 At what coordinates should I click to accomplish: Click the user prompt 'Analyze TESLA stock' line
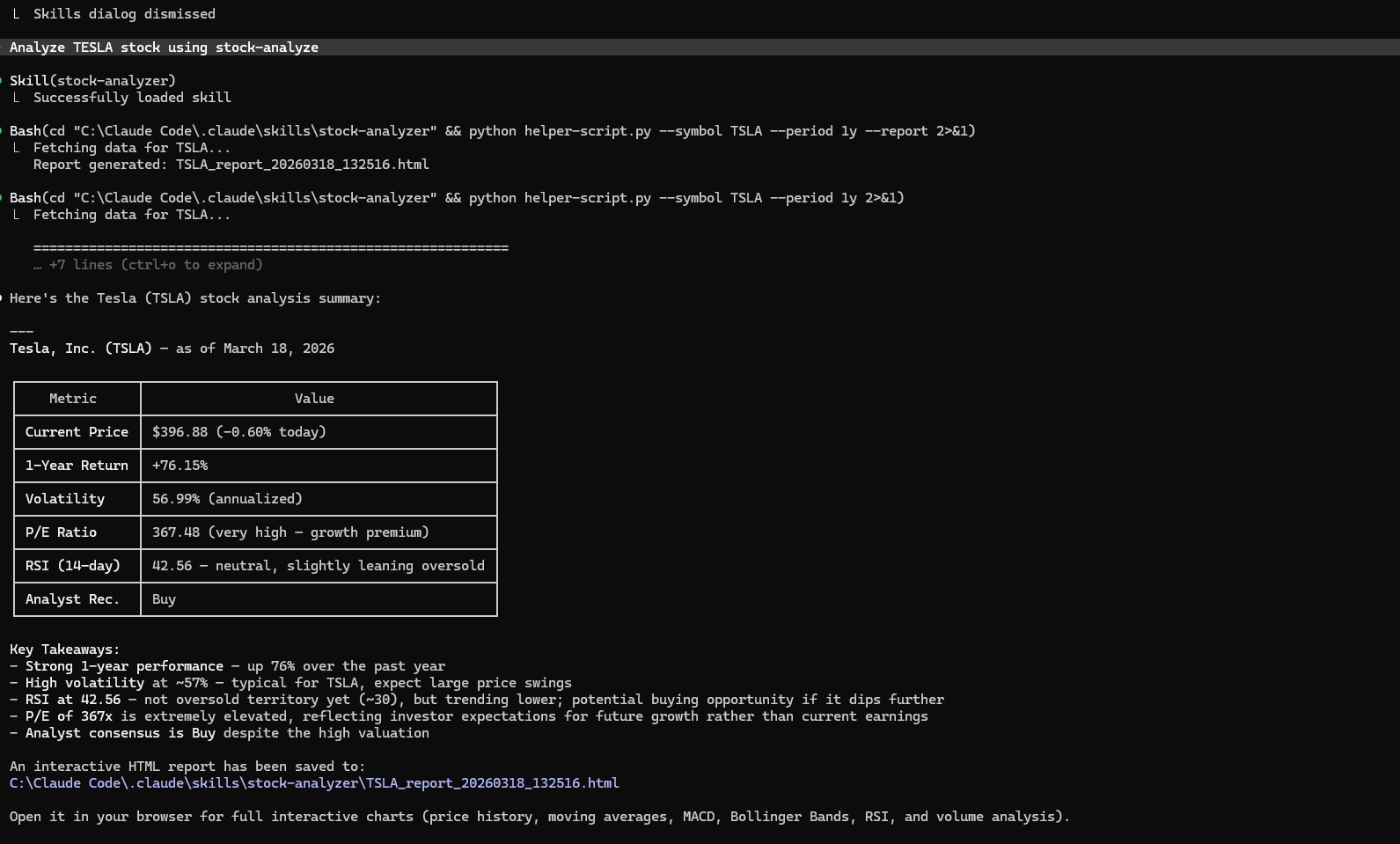point(164,48)
